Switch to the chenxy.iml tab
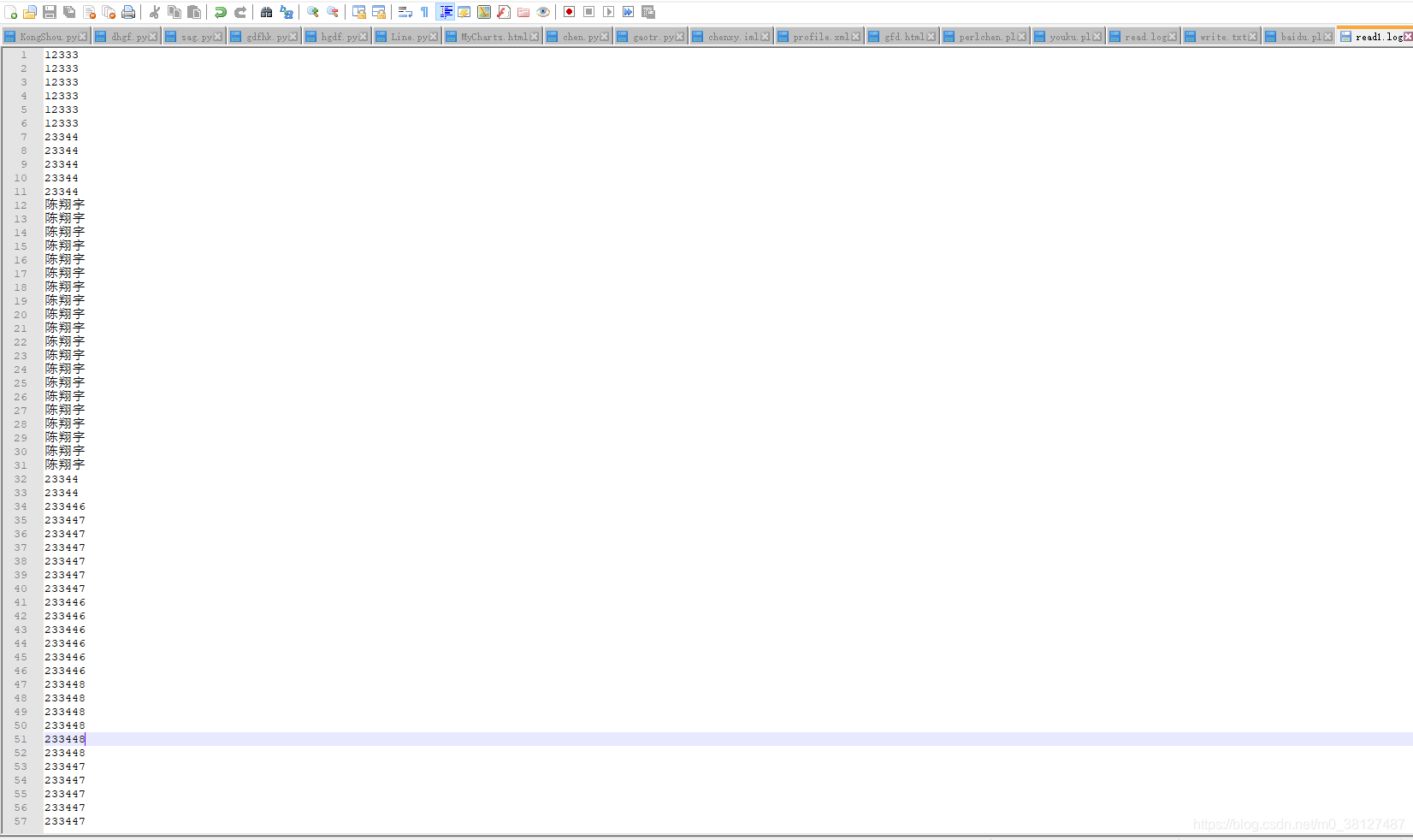The height and width of the screenshot is (840, 1413). (731, 37)
